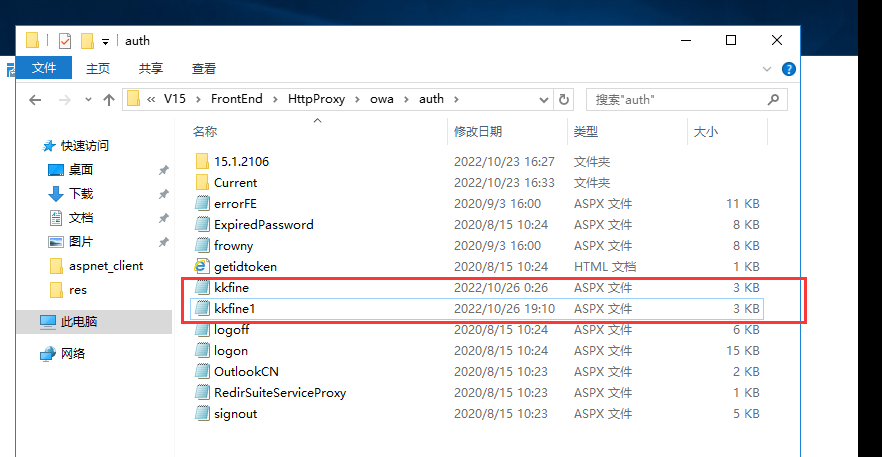Sort files by 修改日期 column header
Screen dimensions: 882x457
coord(478,132)
